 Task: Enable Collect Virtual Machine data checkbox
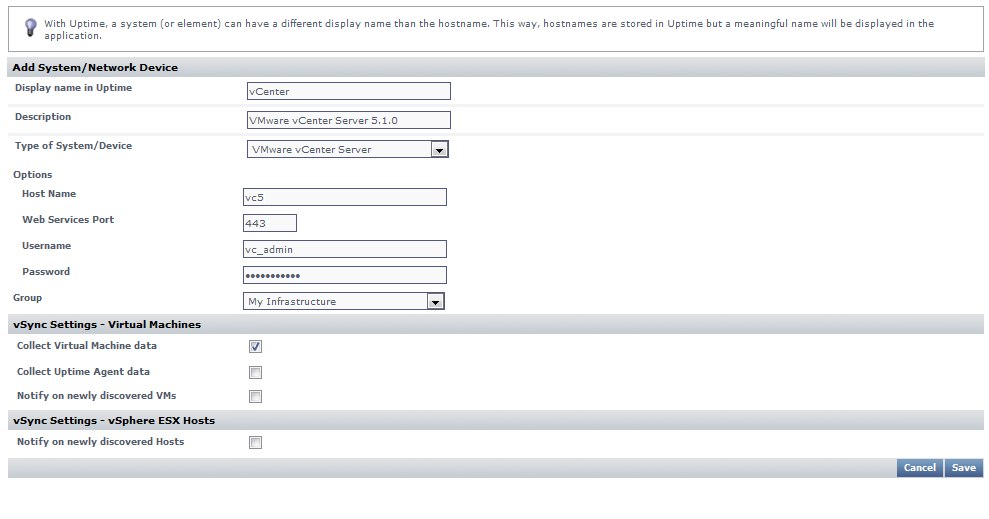(255, 347)
